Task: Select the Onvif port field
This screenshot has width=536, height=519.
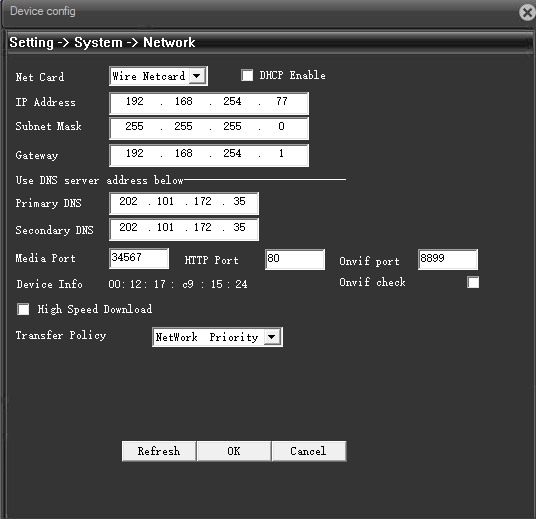Action: tap(448, 260)
